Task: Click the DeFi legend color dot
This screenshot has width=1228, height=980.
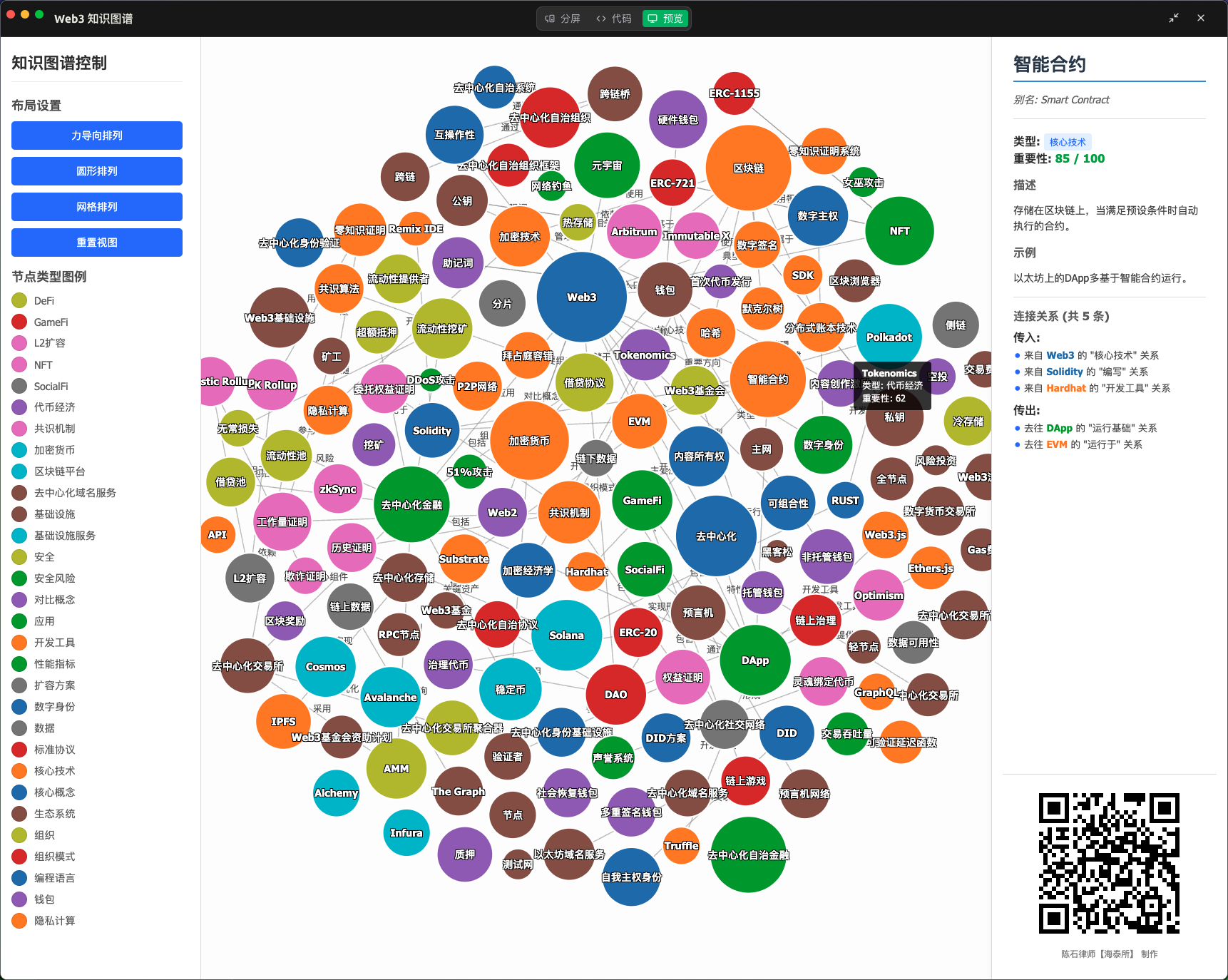Action: (20, 301)
